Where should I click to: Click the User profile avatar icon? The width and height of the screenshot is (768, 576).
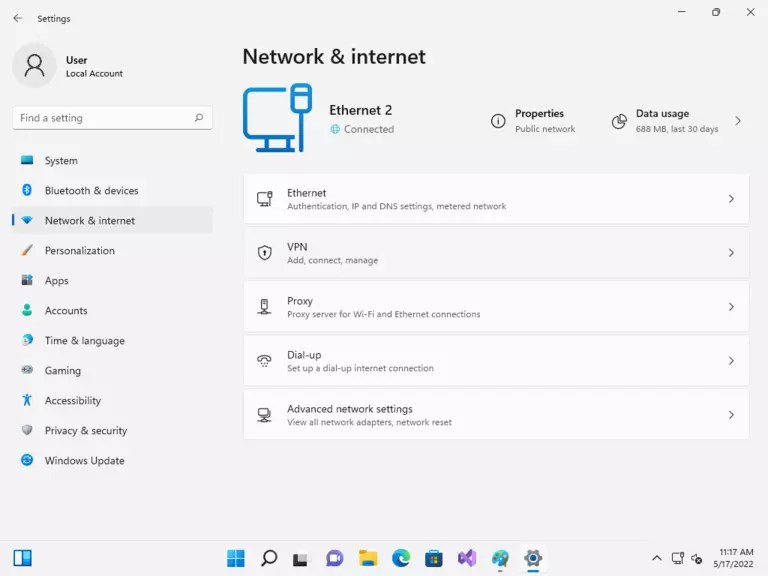tap(34, 65)
